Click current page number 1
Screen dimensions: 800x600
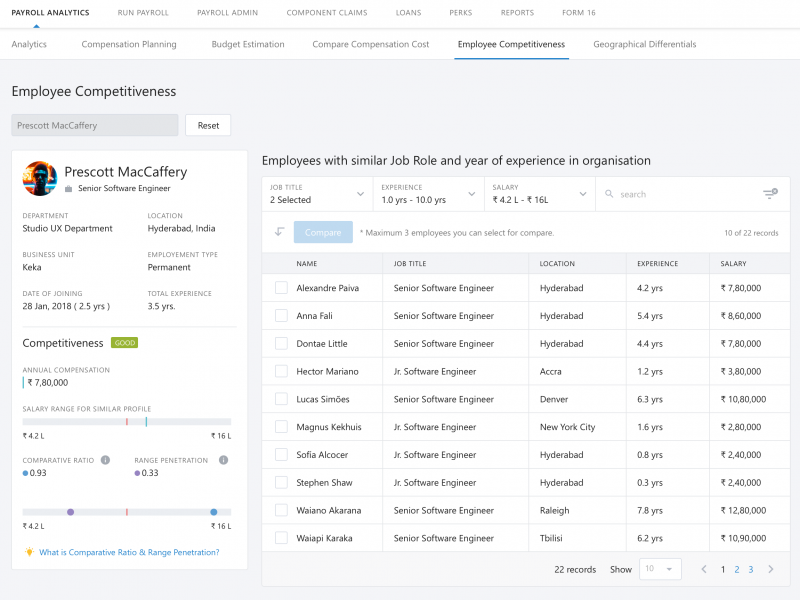[723, 569]
